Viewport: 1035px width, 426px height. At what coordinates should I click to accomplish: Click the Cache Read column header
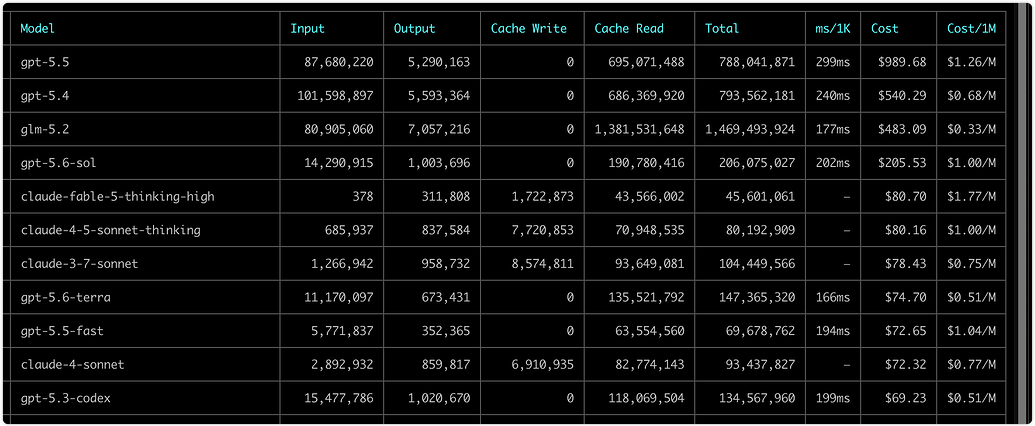tap(629, 28)
